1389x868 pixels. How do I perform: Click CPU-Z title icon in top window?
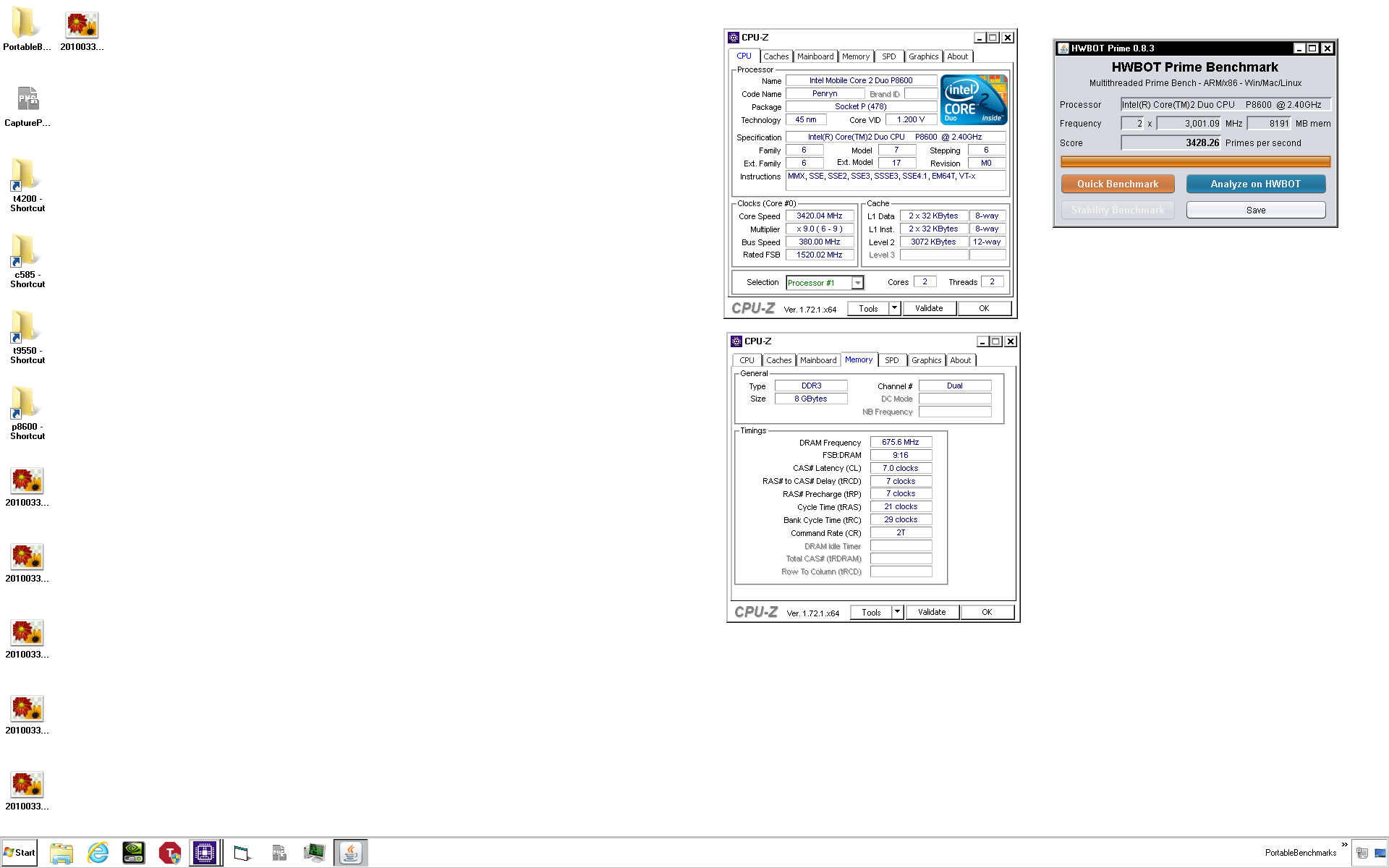[x=734, y=38]
